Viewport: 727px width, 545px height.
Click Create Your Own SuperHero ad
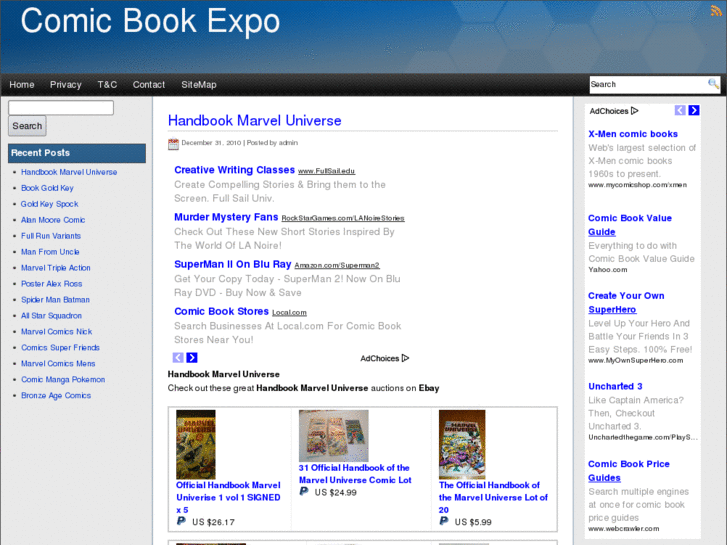626,302
